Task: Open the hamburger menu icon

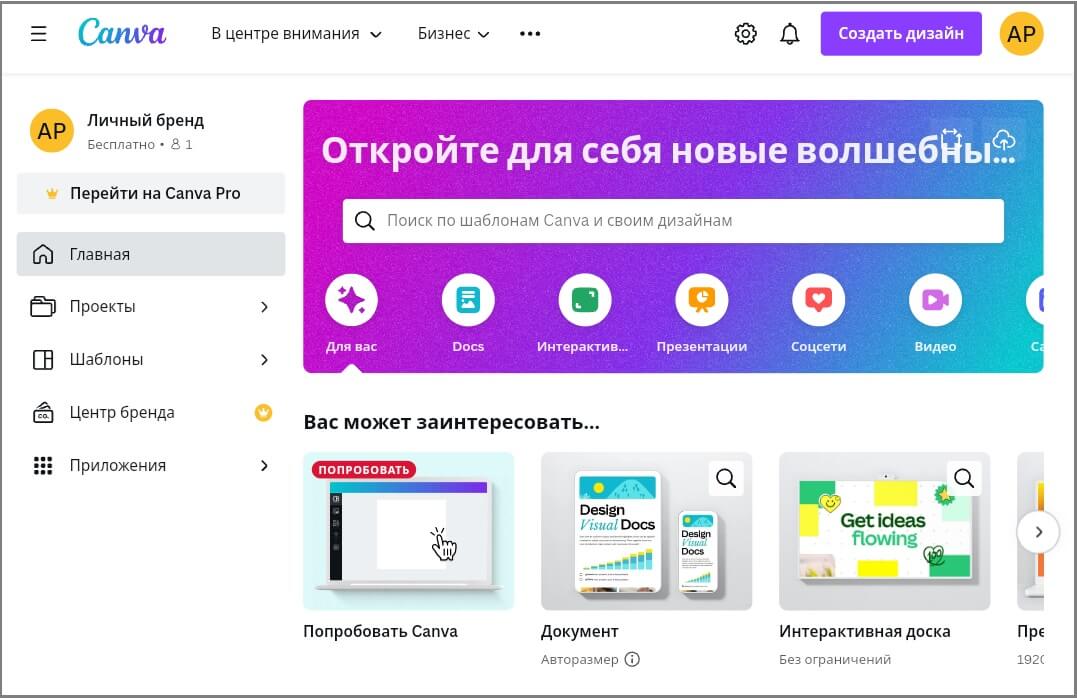Action: click(x=39, y=34)
